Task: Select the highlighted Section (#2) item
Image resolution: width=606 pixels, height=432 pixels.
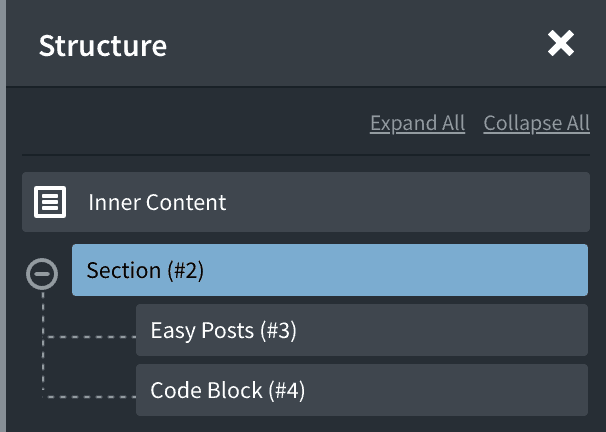Action: tap(330, 270)
